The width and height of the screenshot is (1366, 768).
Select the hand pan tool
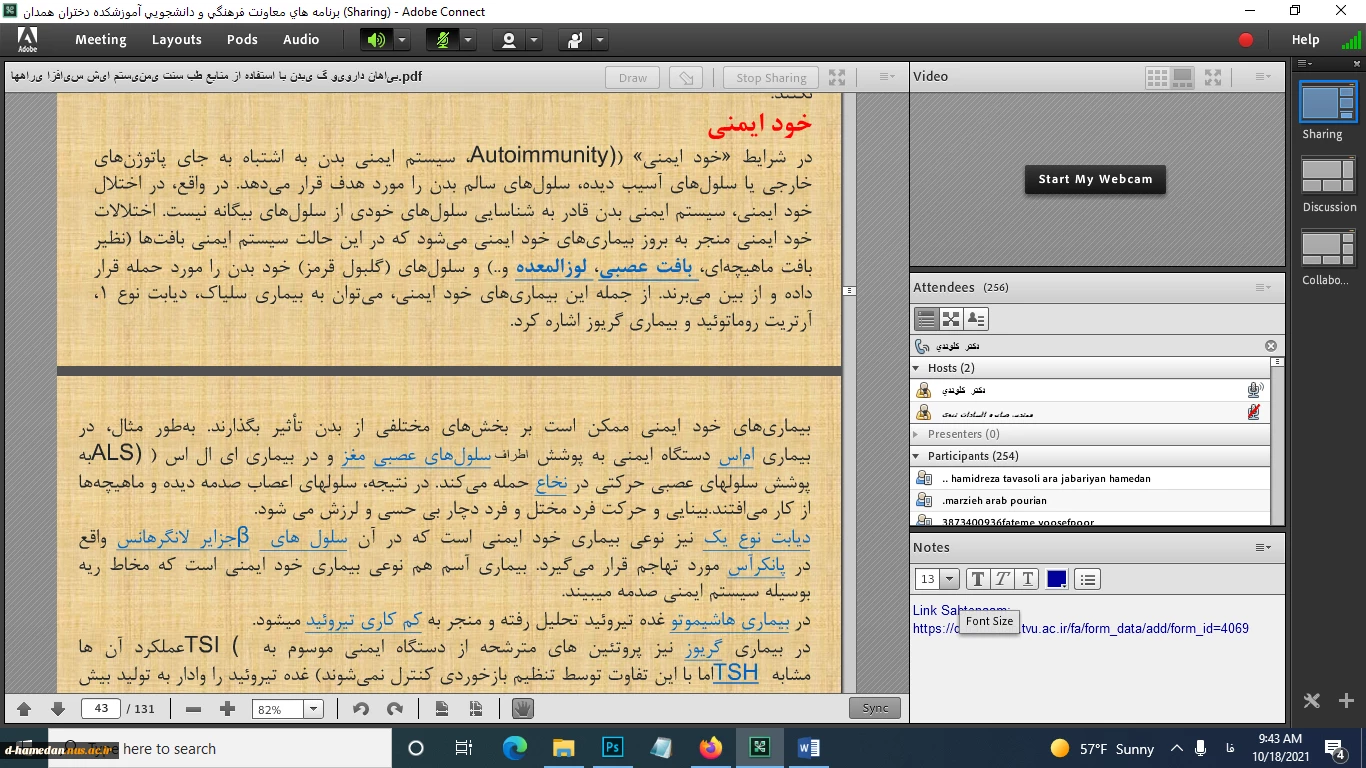[522, 709]
